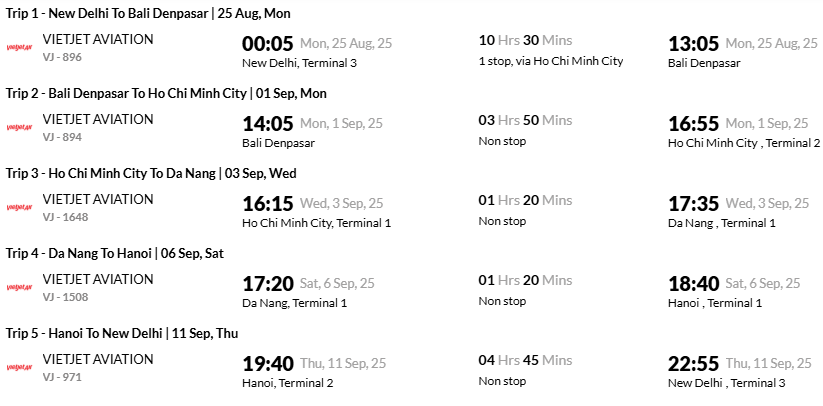Click flight number VJ - 894
This screenshot has height=406, width=823.
click(x=62, y=137)
